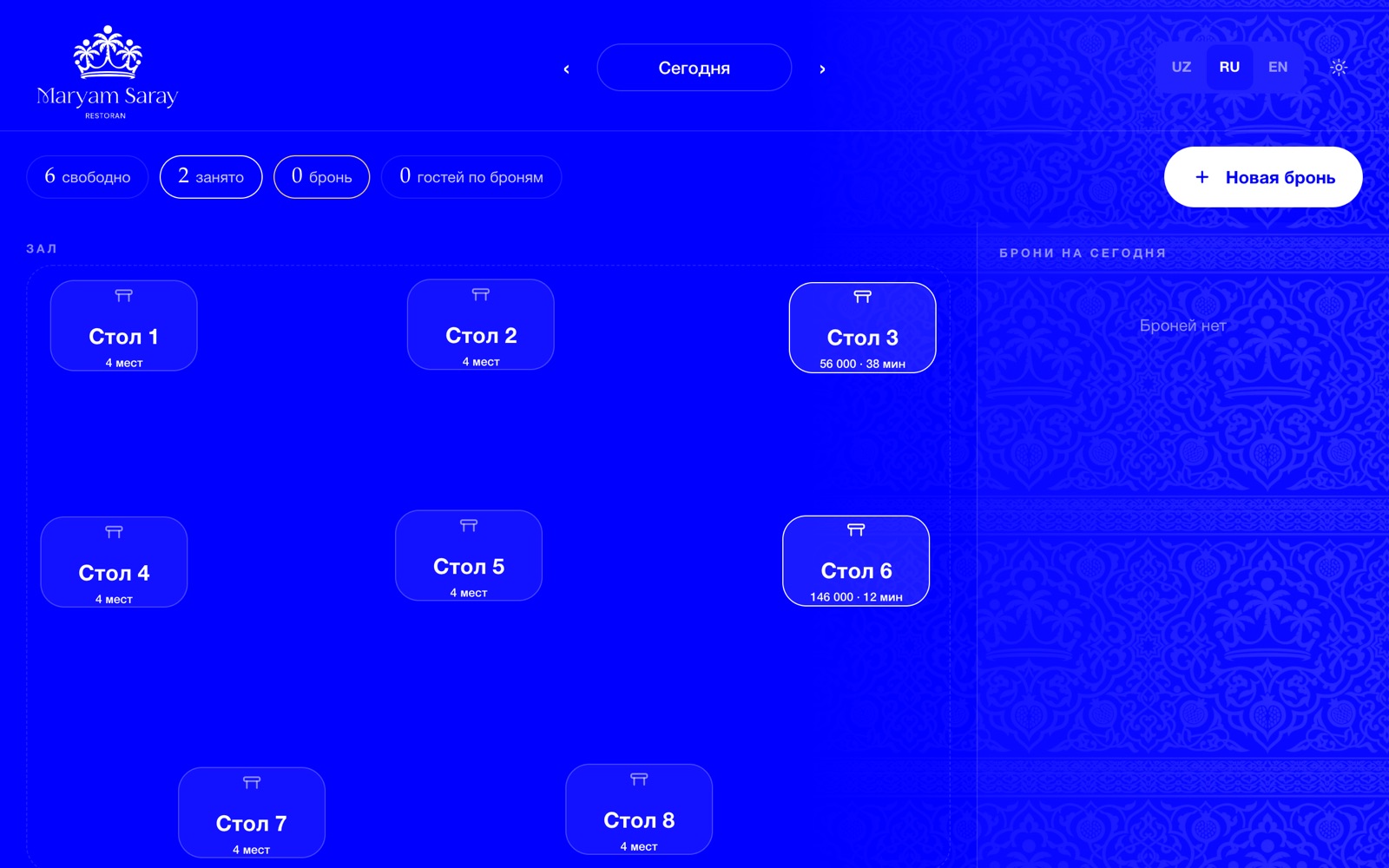The width and height of the screenshot is (1389, 868).
Task: Click the table icon on Стол 5
Action: 469,525
